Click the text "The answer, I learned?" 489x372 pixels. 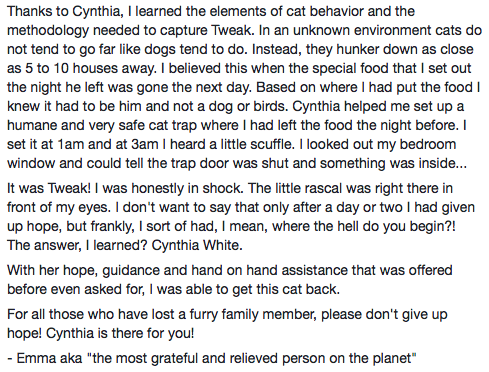coord(77,245)
